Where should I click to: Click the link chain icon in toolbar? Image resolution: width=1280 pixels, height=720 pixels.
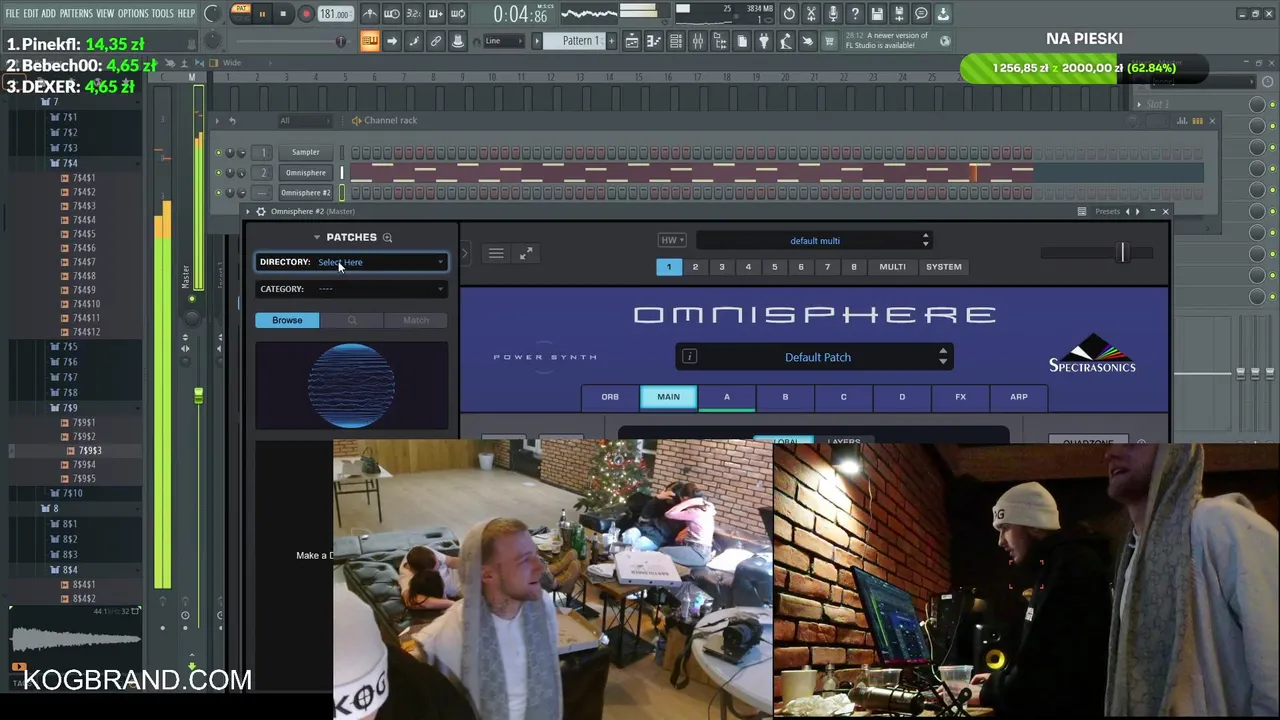pyautogui.click(x=436, y=41)
